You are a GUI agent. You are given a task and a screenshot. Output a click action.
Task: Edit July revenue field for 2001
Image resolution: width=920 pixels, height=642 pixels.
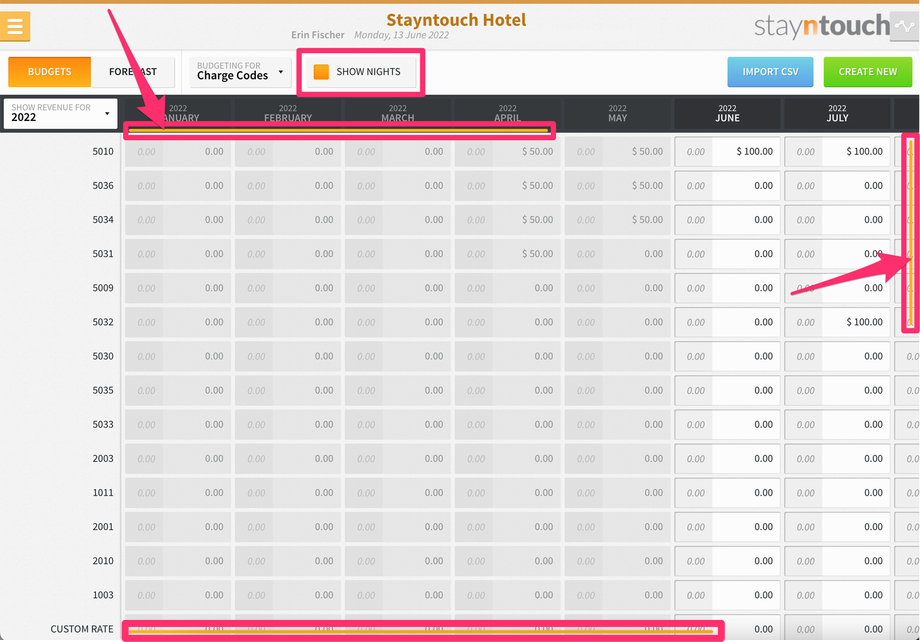pos(856,526)
